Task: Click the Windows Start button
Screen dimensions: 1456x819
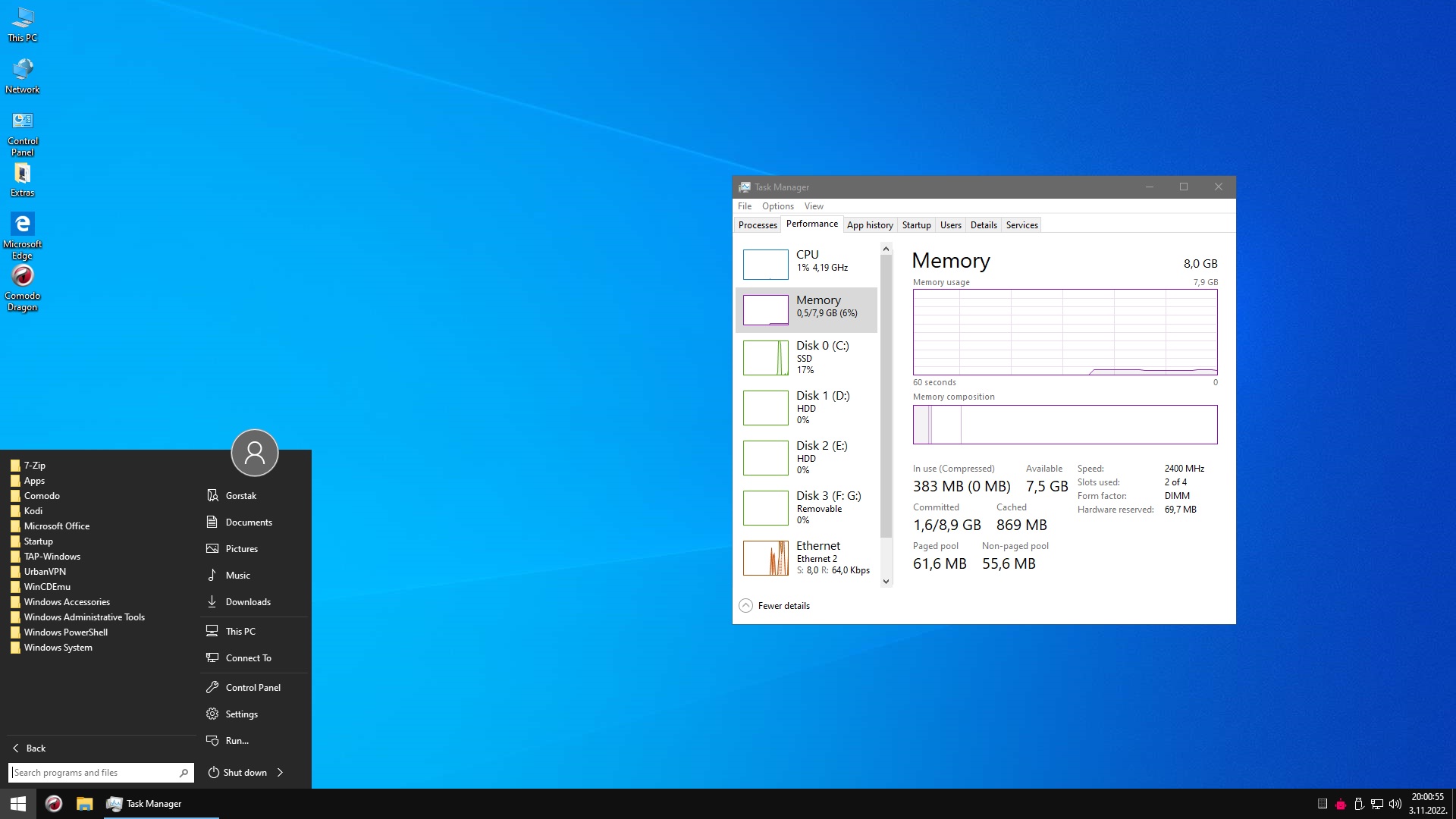Action: pos(18,804)
